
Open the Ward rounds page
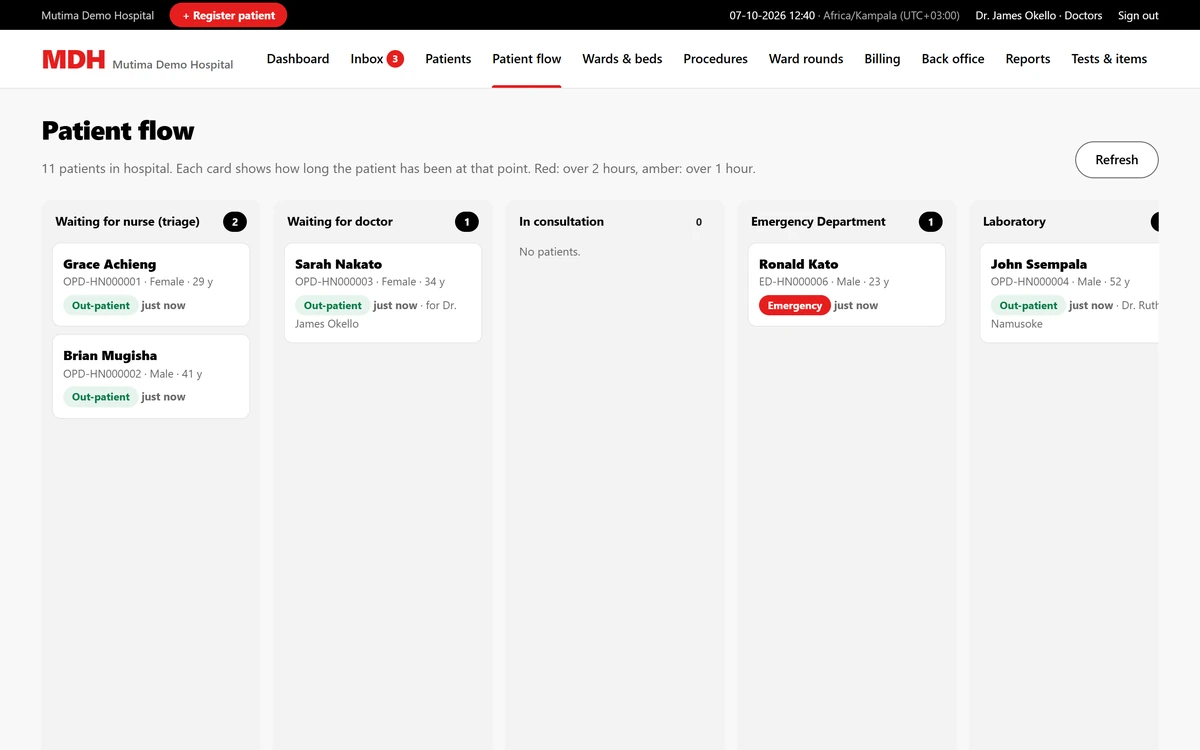tap(806, 59)
